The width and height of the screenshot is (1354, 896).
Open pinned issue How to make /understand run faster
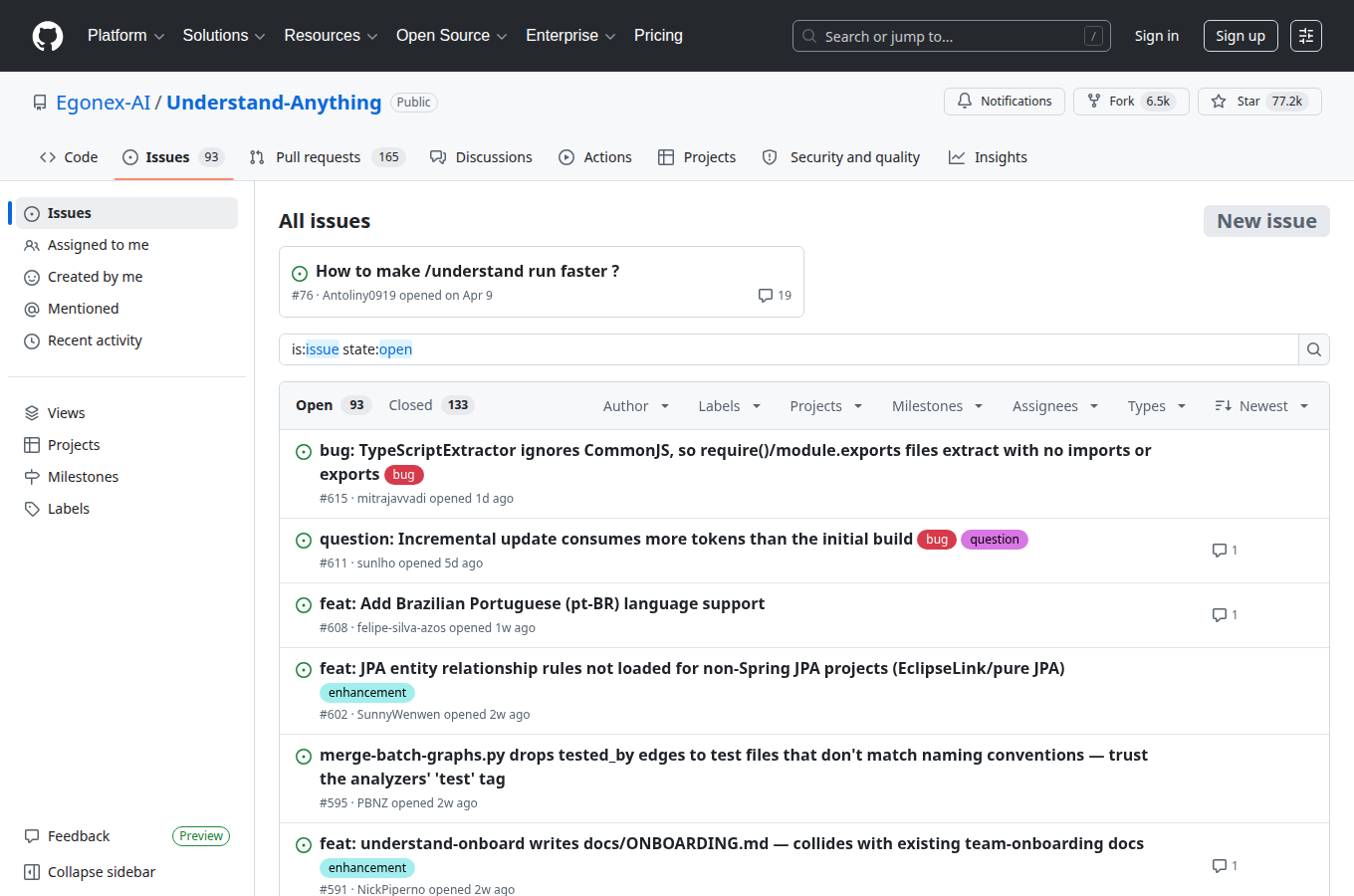tap(468, 271)
